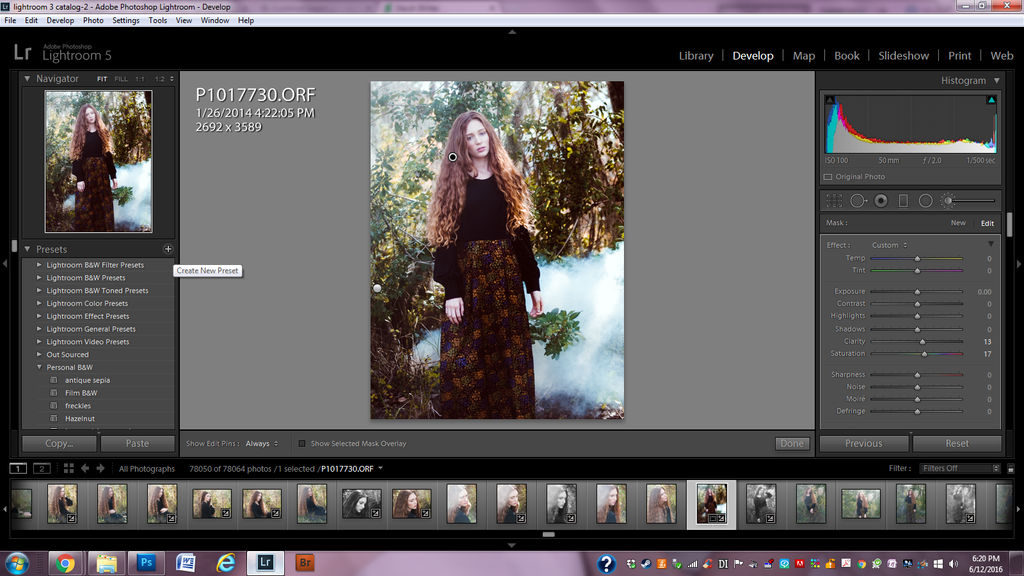The width and height of the screenshot is (1024, 576).
Task: Toggle the Original Photo checkbox
Action: coord(828,177)
